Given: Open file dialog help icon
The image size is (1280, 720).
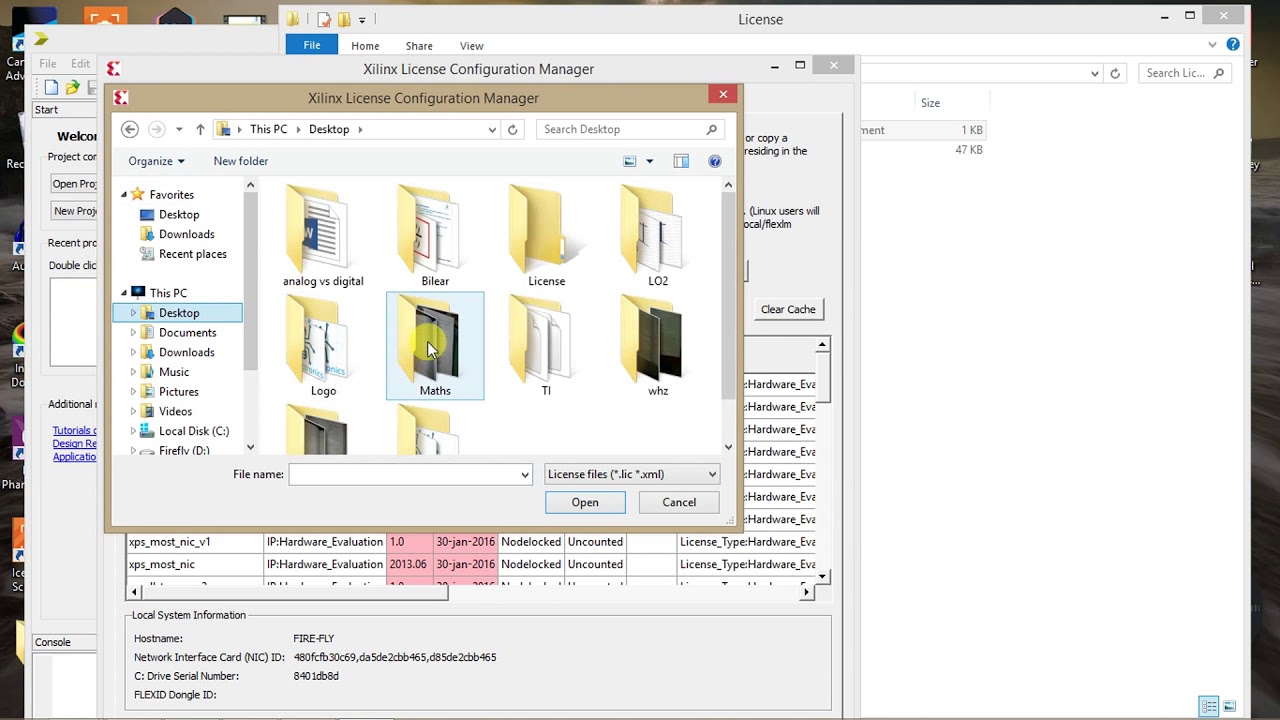Looking at the screenshot, I should point(714,161).
